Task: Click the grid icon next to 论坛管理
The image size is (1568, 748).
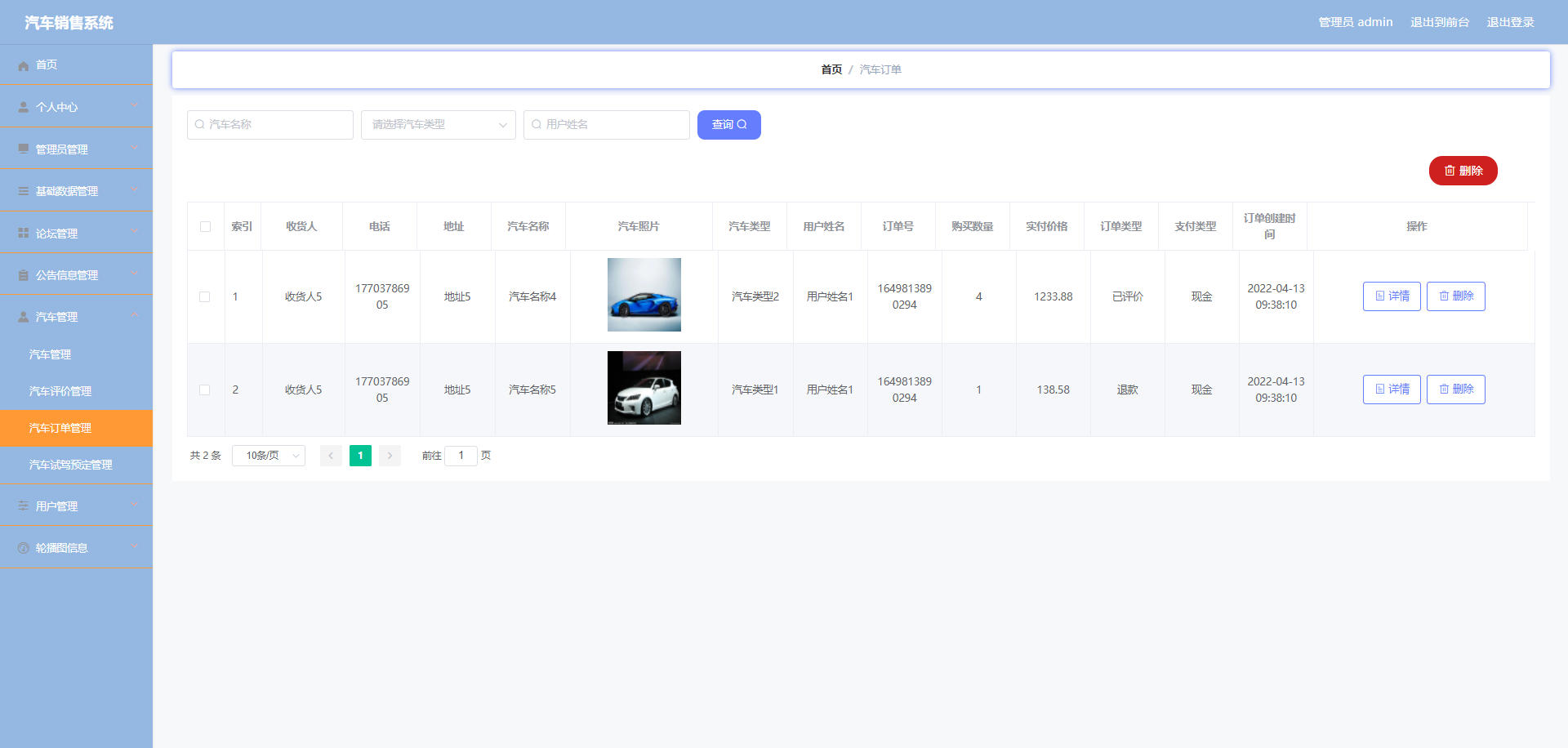Action: pos(24,234)
